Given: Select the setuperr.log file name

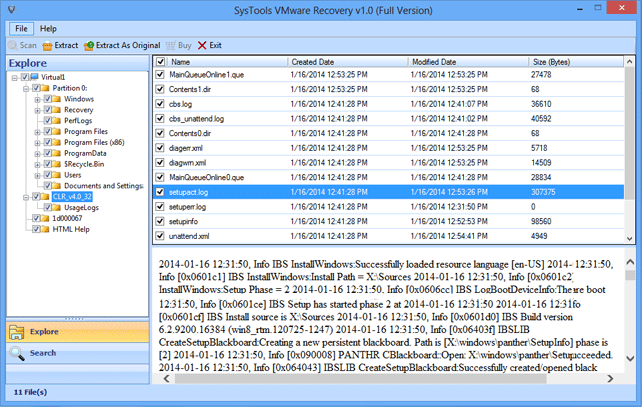Looking at the screenshot, I should pyautogui.click(x=188, y=207).
